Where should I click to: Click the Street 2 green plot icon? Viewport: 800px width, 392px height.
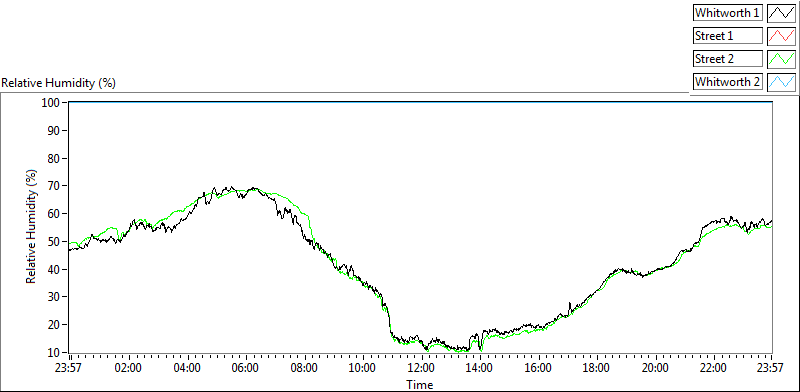(x=781, y=59)
